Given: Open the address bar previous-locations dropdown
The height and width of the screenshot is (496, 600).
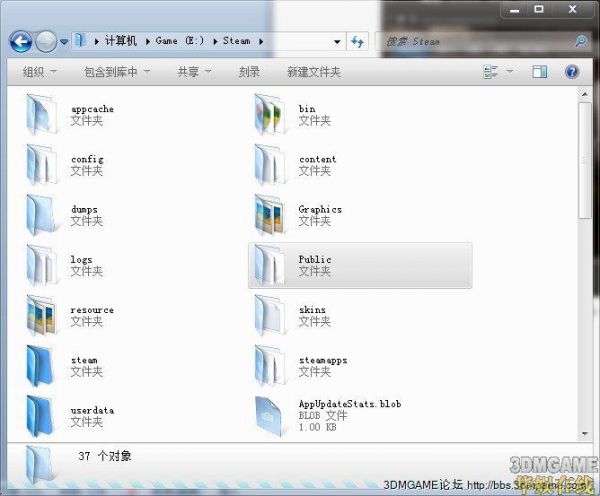Looking at the screenshot, I should coord(337,41).
